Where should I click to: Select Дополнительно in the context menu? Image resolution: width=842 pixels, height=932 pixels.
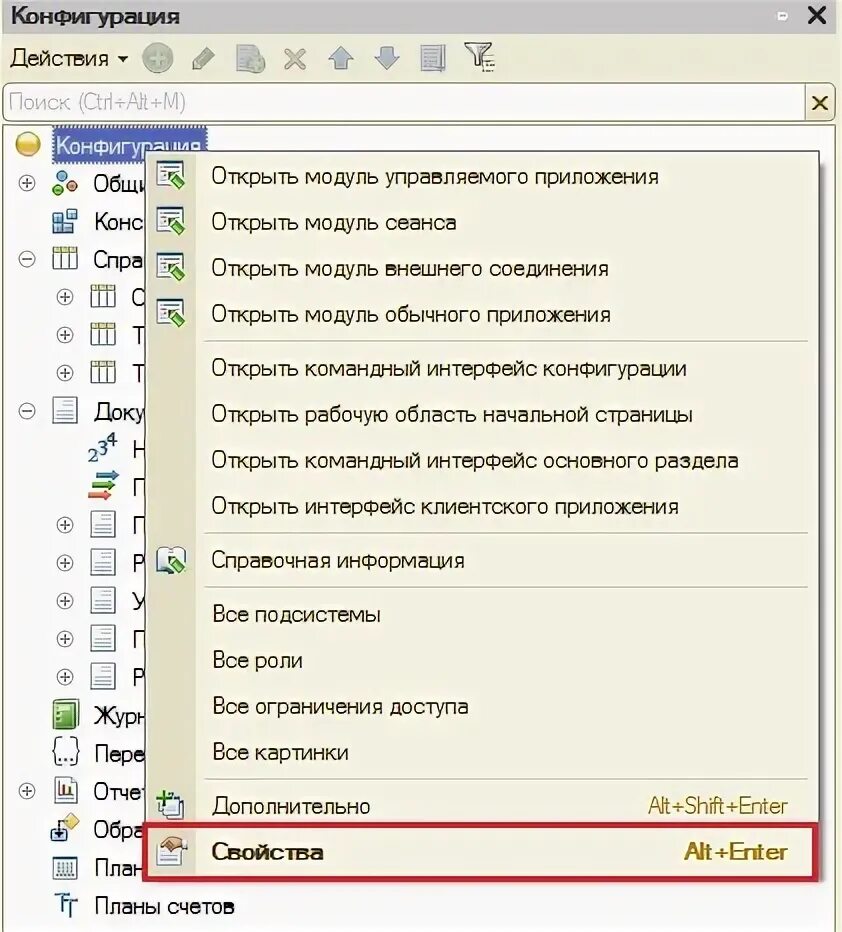290,806
